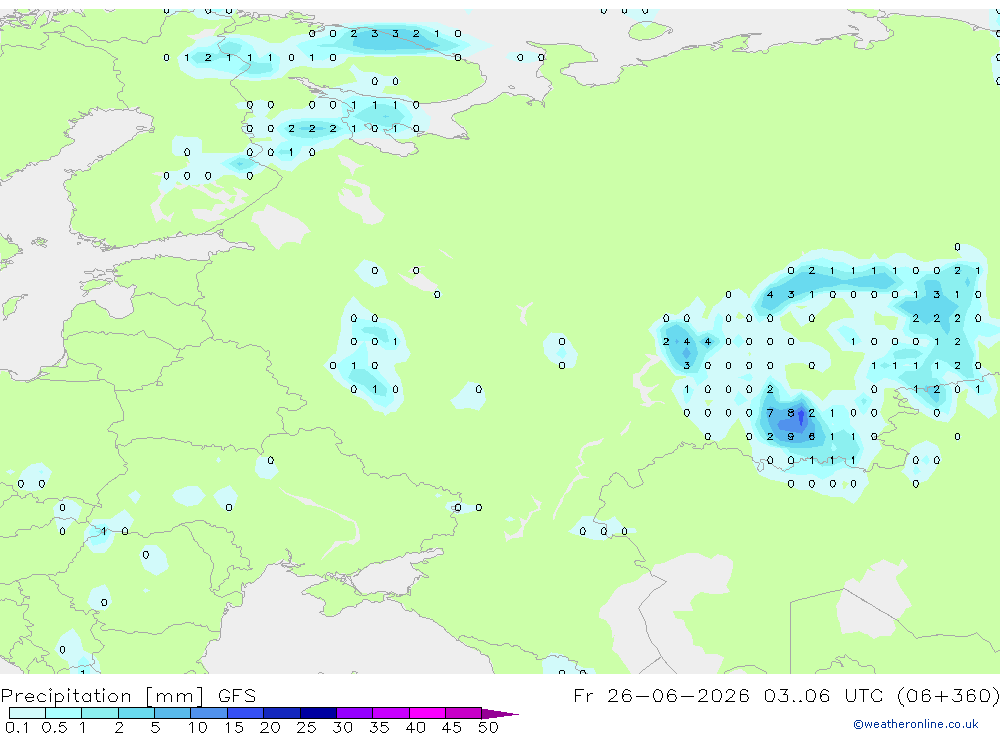The image size is (1000, 733).
Task: Select the 5–10 mm blue legend swatch
Action: point(172,713)
